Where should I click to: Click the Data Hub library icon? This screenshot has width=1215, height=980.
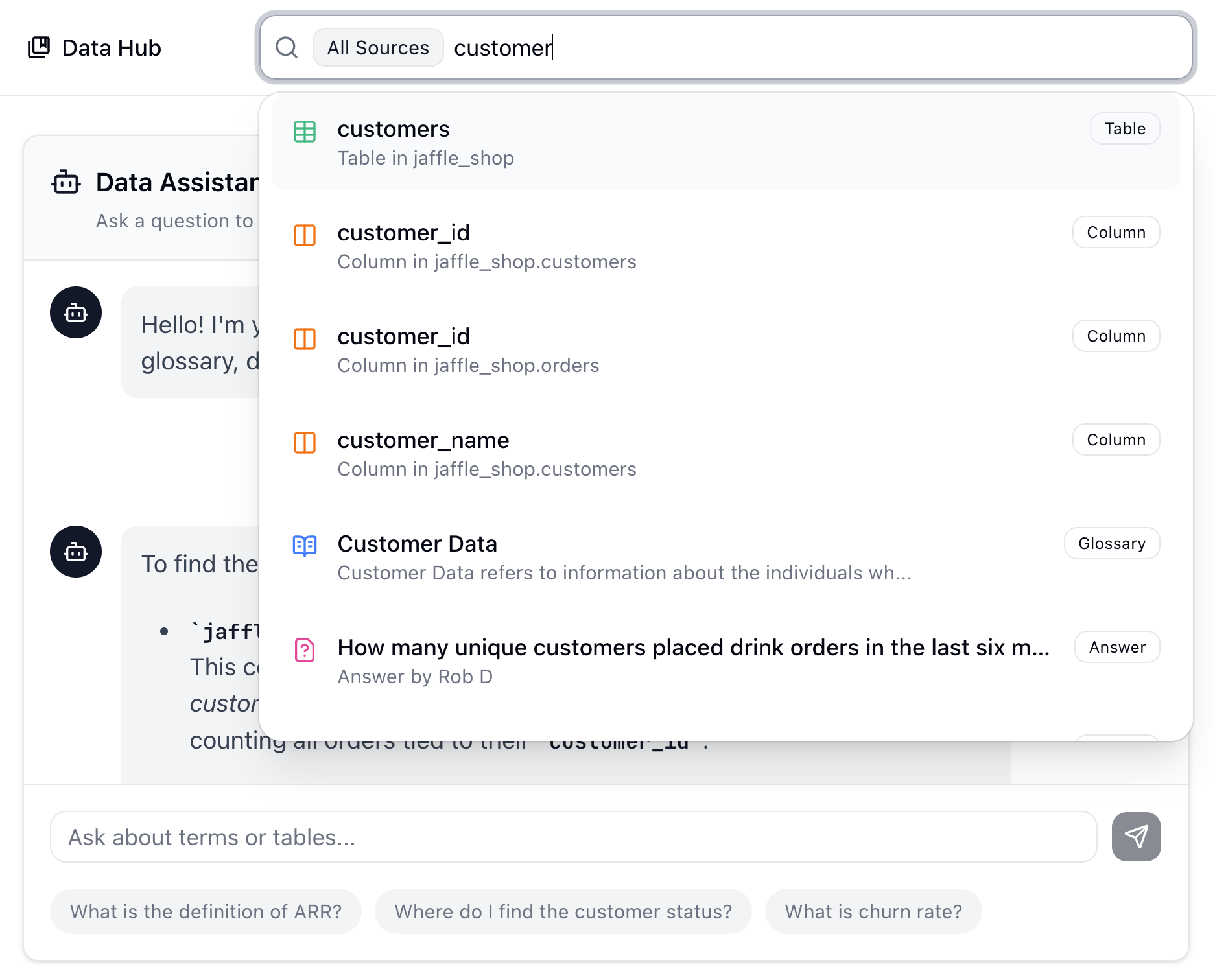point(40,47)
